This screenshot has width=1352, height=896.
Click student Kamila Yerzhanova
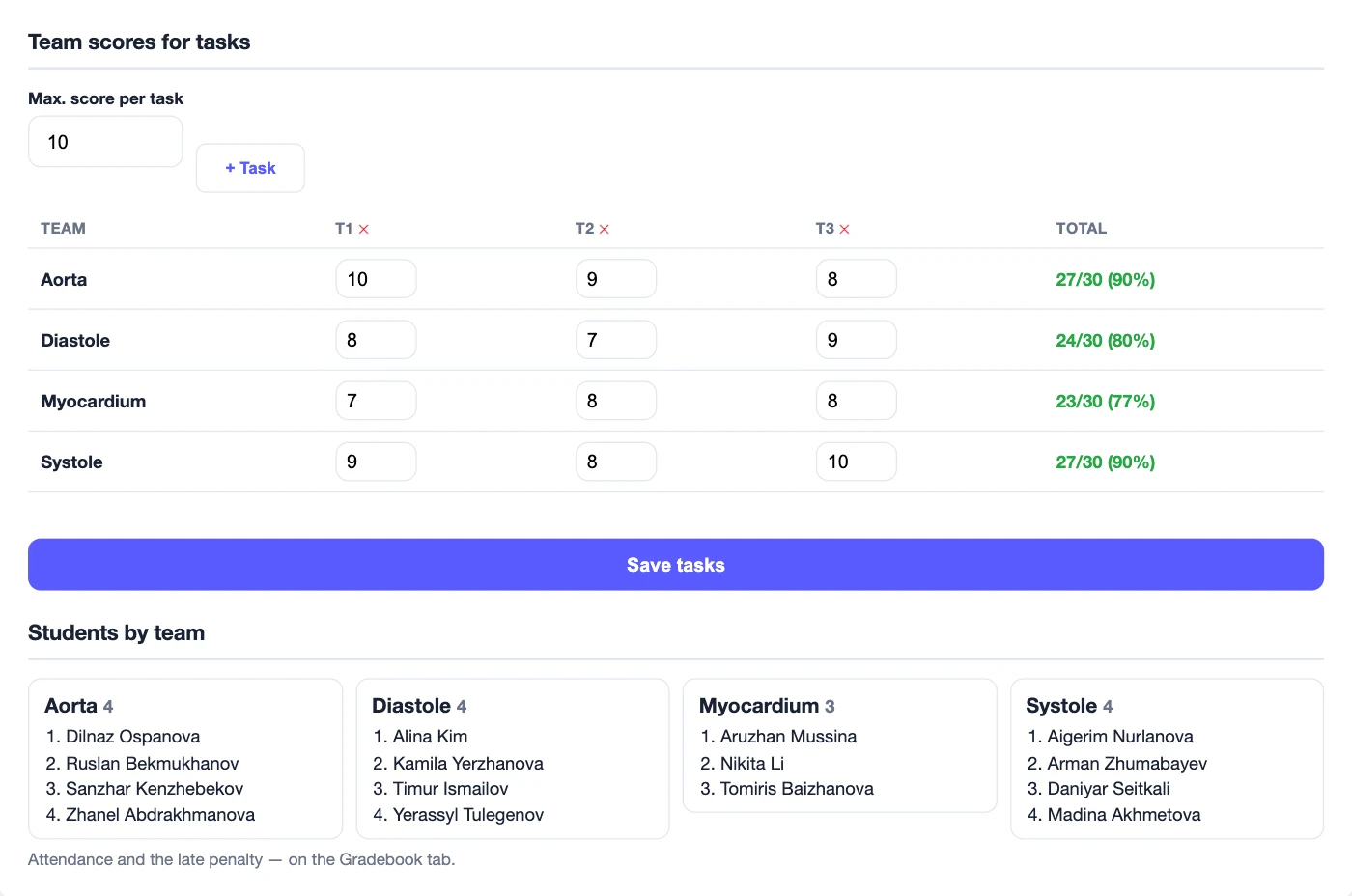click(x=468, y=764)
